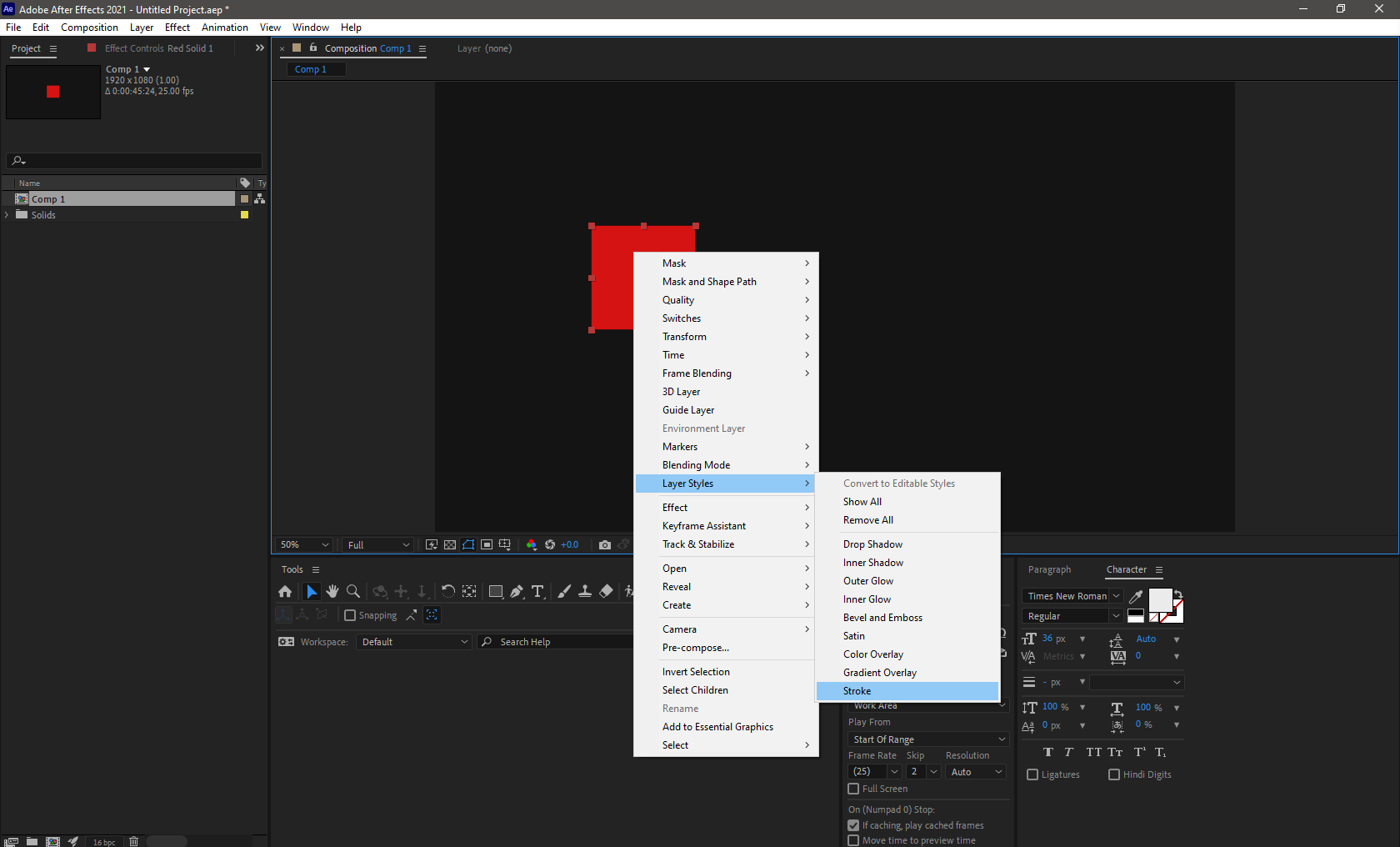Apply the Stroke layer style

(x=856, y=690)
